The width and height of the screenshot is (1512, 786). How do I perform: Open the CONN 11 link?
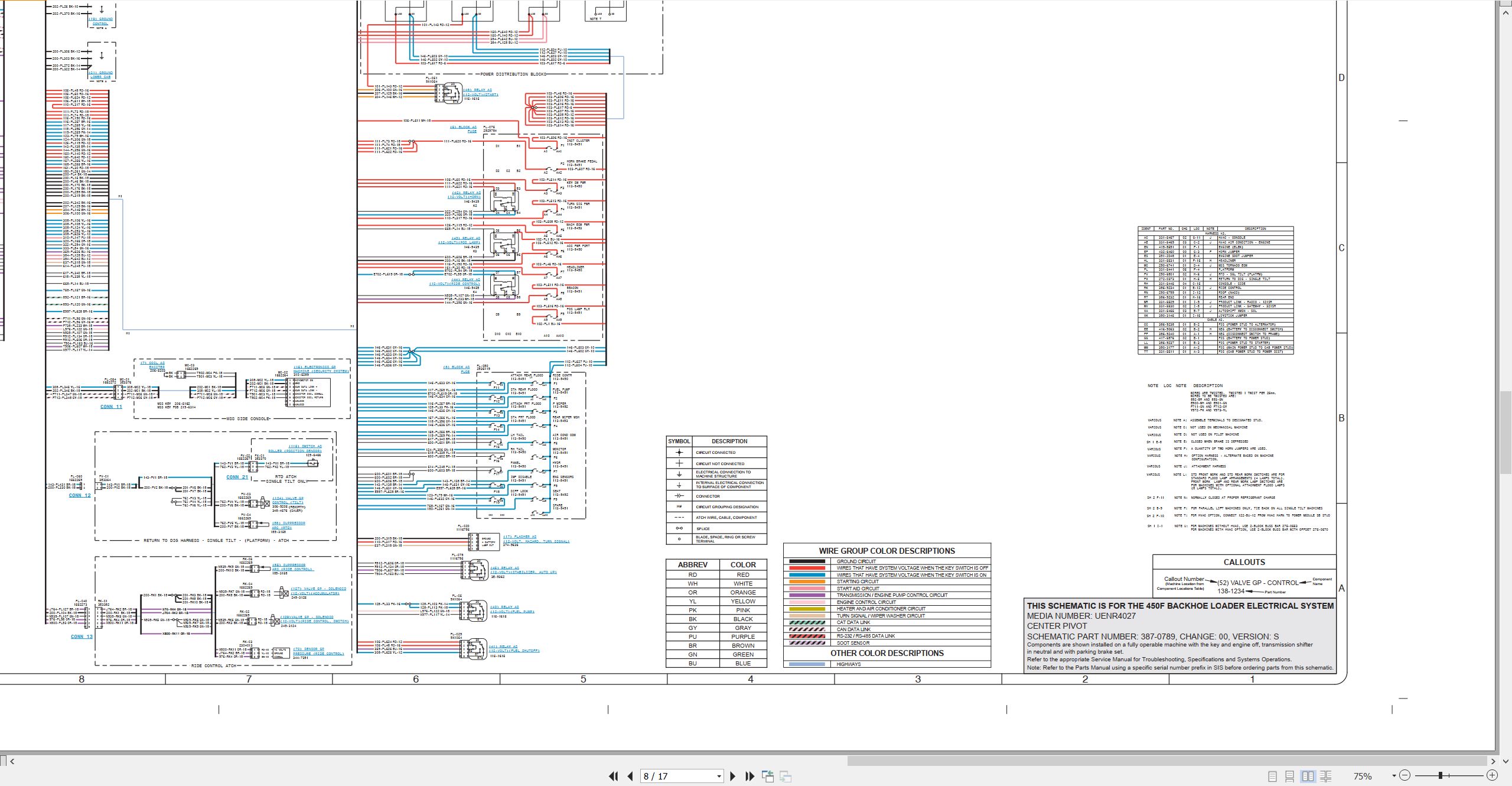[111, 407]
